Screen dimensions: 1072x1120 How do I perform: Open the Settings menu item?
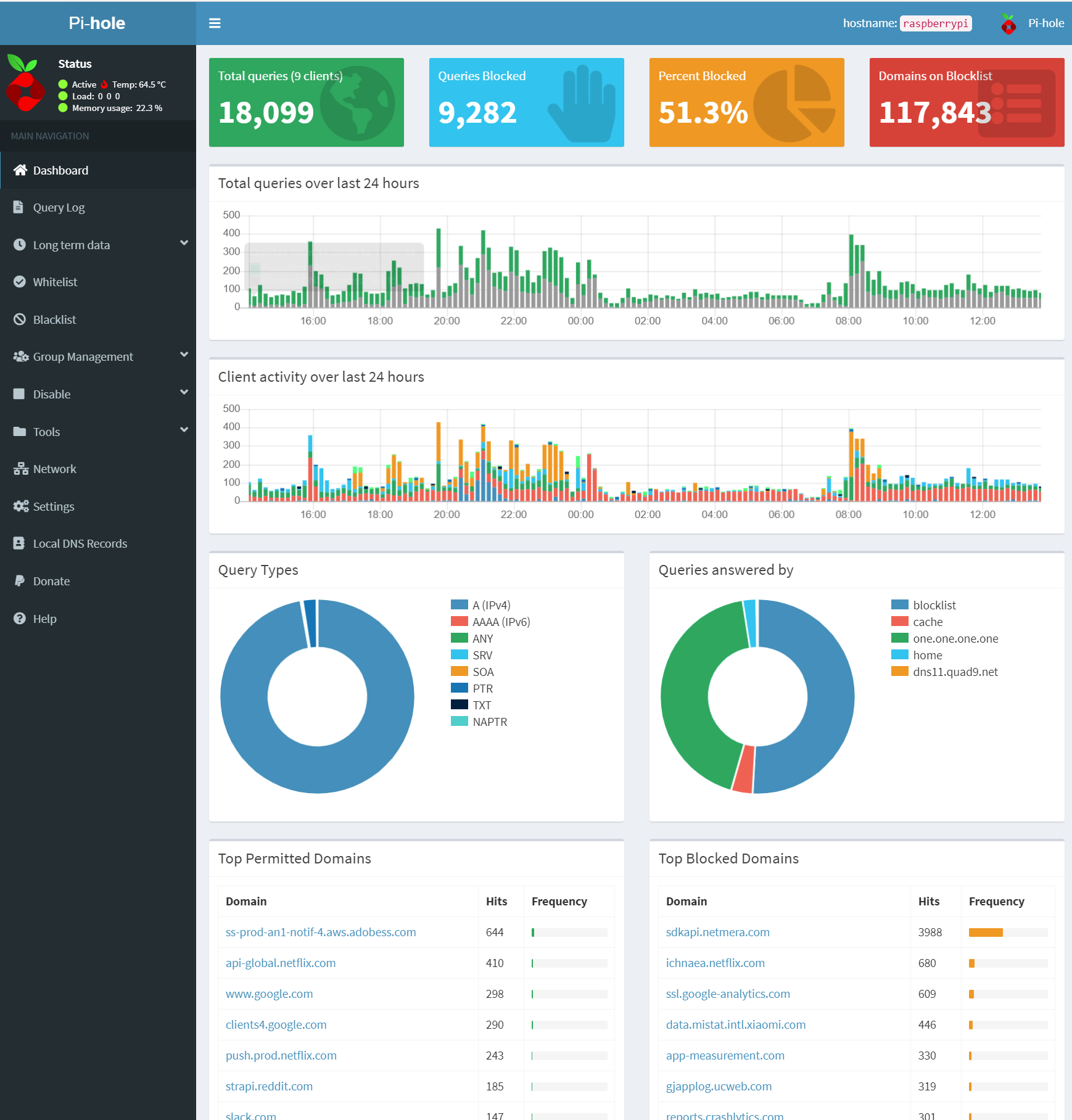click(98, 506)
